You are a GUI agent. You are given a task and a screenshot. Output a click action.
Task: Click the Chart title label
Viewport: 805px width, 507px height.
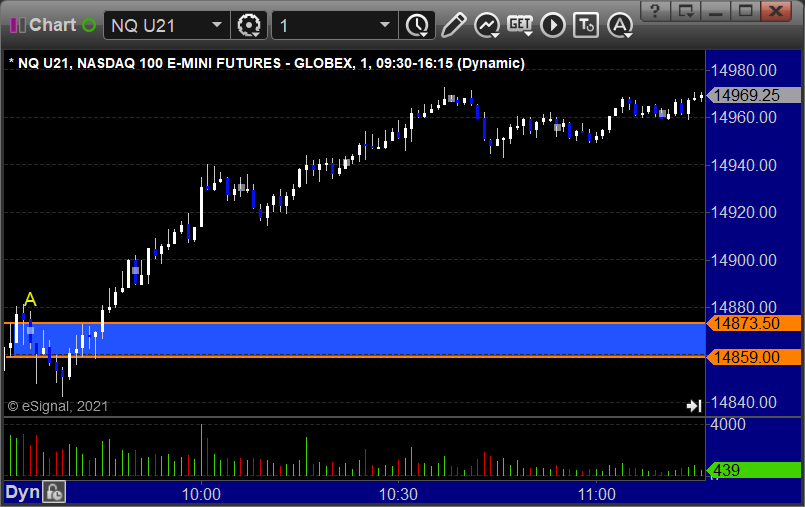click(x=52, y=25)
